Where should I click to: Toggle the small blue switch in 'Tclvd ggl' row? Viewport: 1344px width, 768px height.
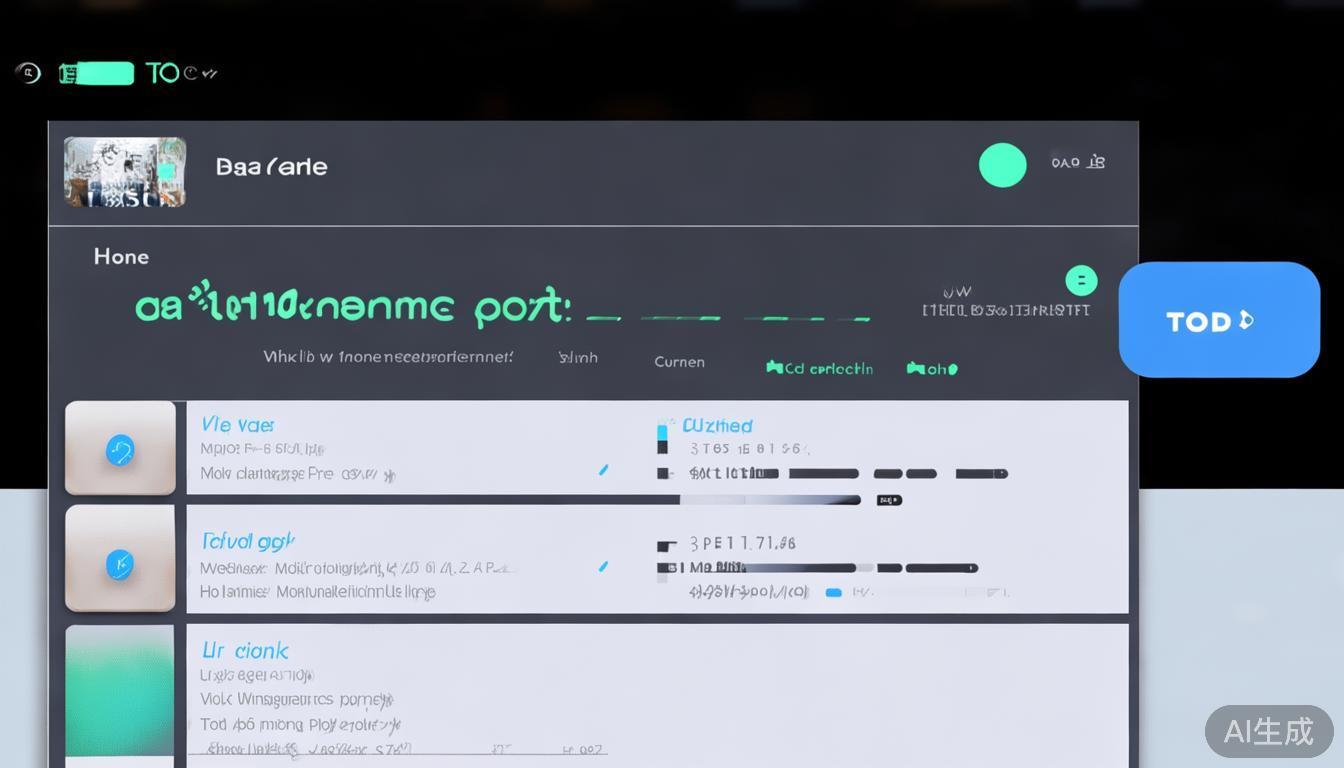[x=833, y=592]
